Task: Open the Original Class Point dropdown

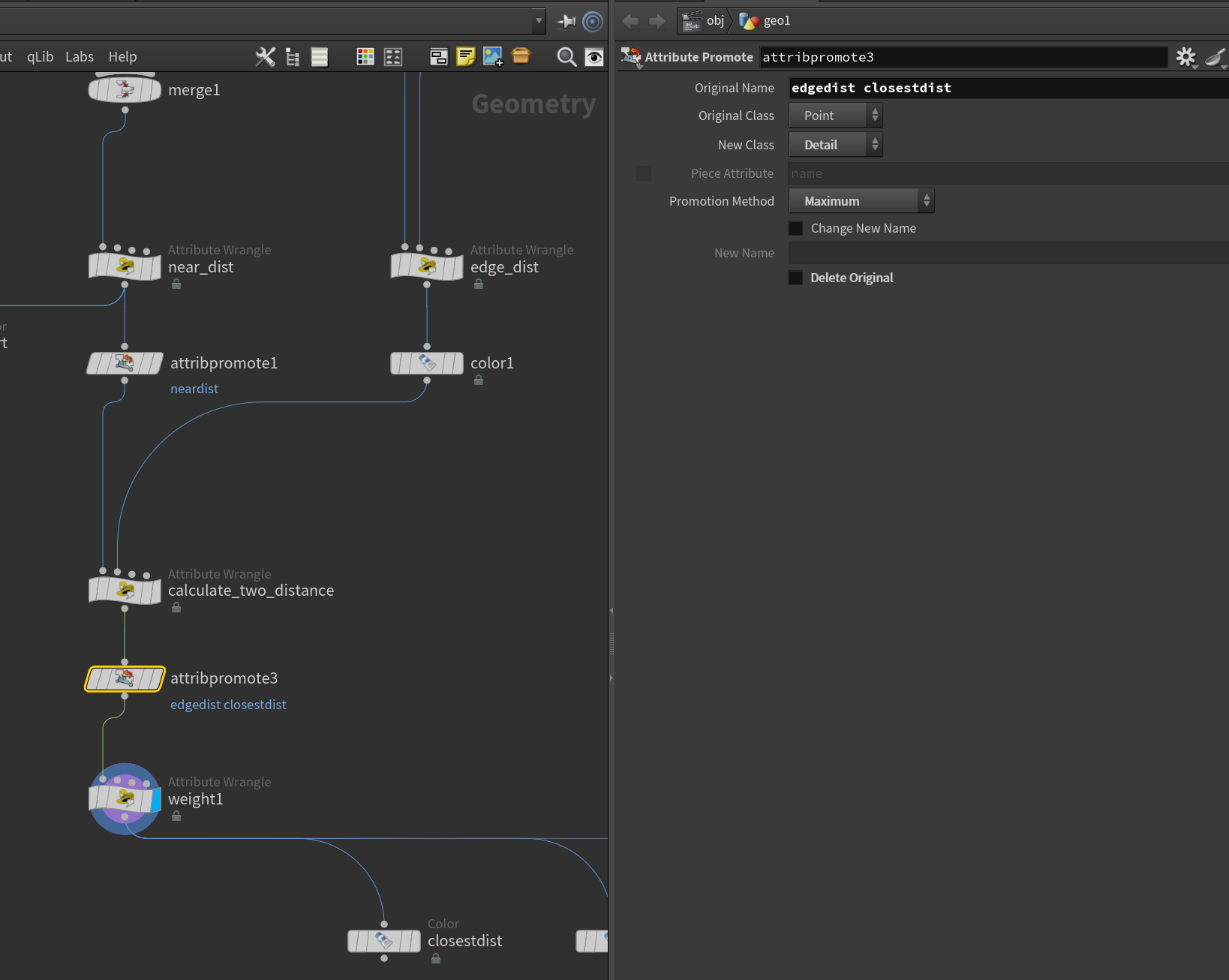Action: click(x=836, y=116)
